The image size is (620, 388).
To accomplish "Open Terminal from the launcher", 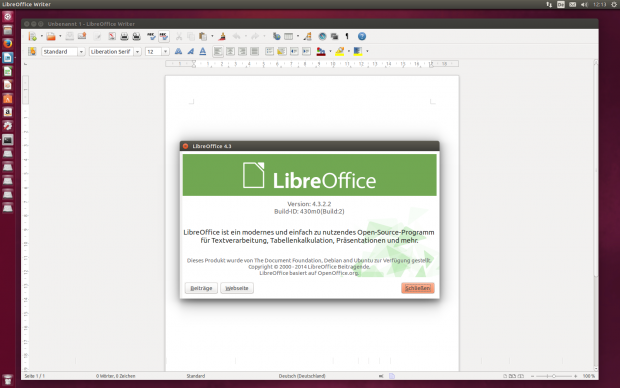I will click(x=8, y=140).
